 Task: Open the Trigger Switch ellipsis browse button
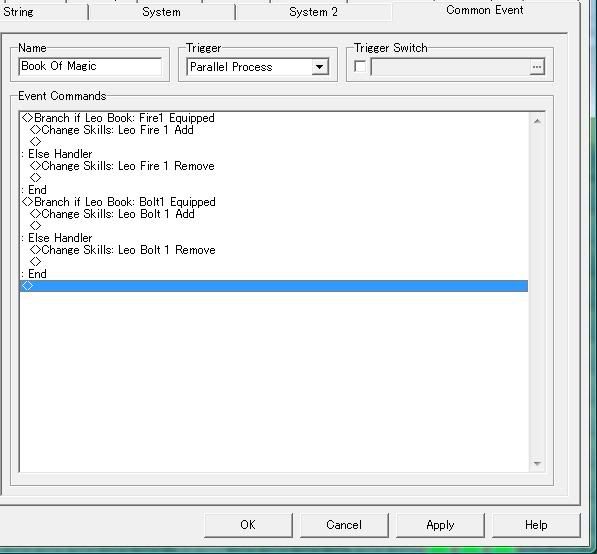[537, 67]
